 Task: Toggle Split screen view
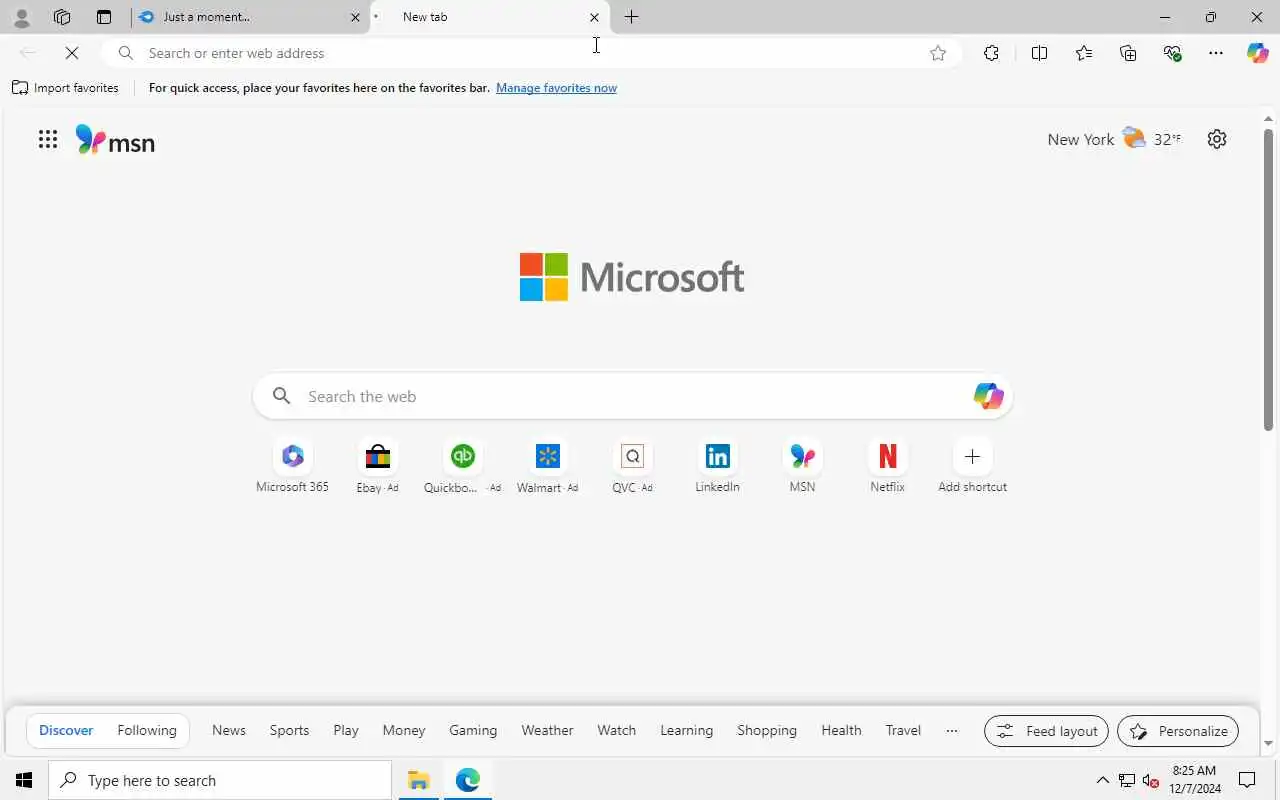pos(1039,53)
